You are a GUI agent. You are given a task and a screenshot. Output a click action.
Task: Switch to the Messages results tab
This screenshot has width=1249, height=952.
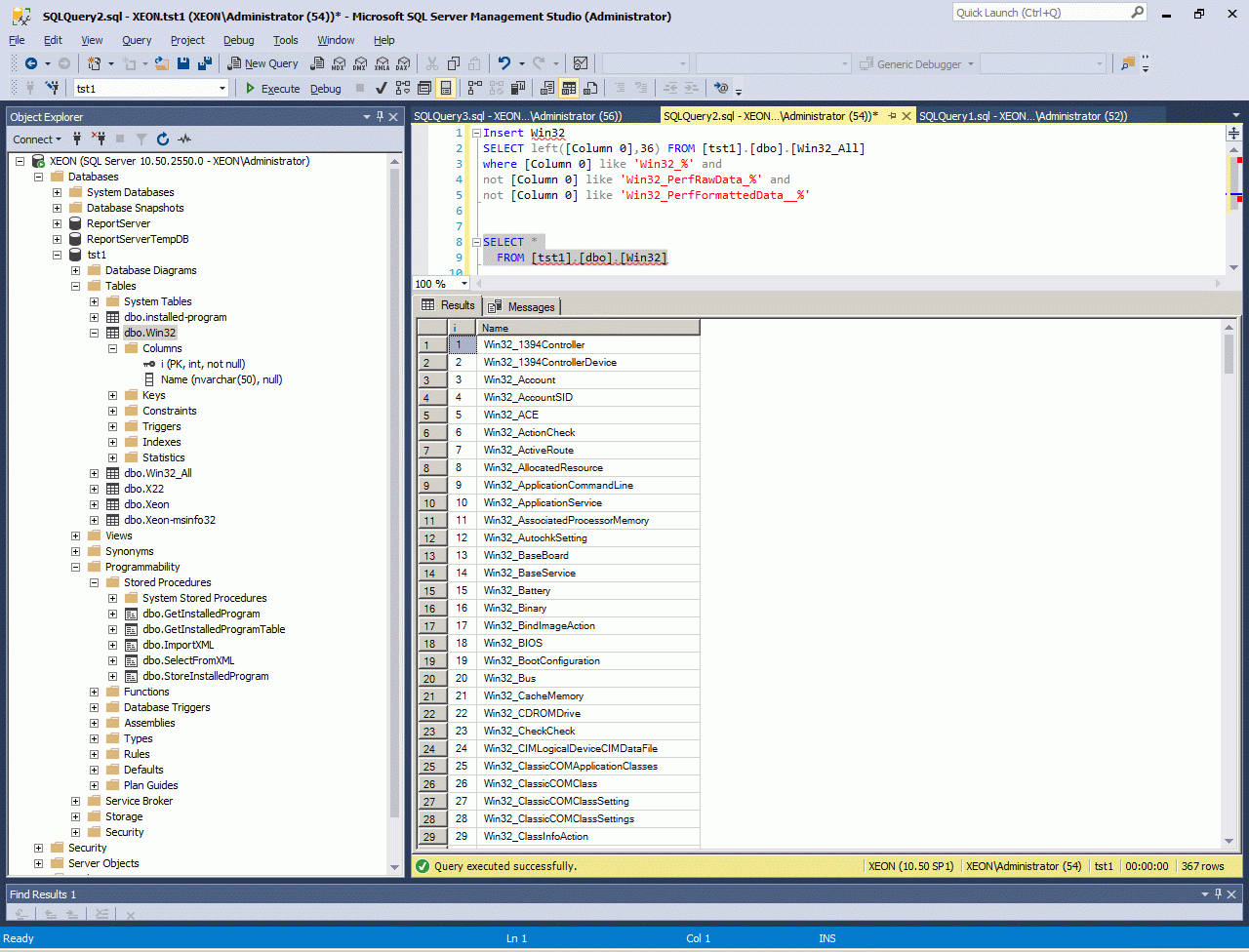click(523, 307)
